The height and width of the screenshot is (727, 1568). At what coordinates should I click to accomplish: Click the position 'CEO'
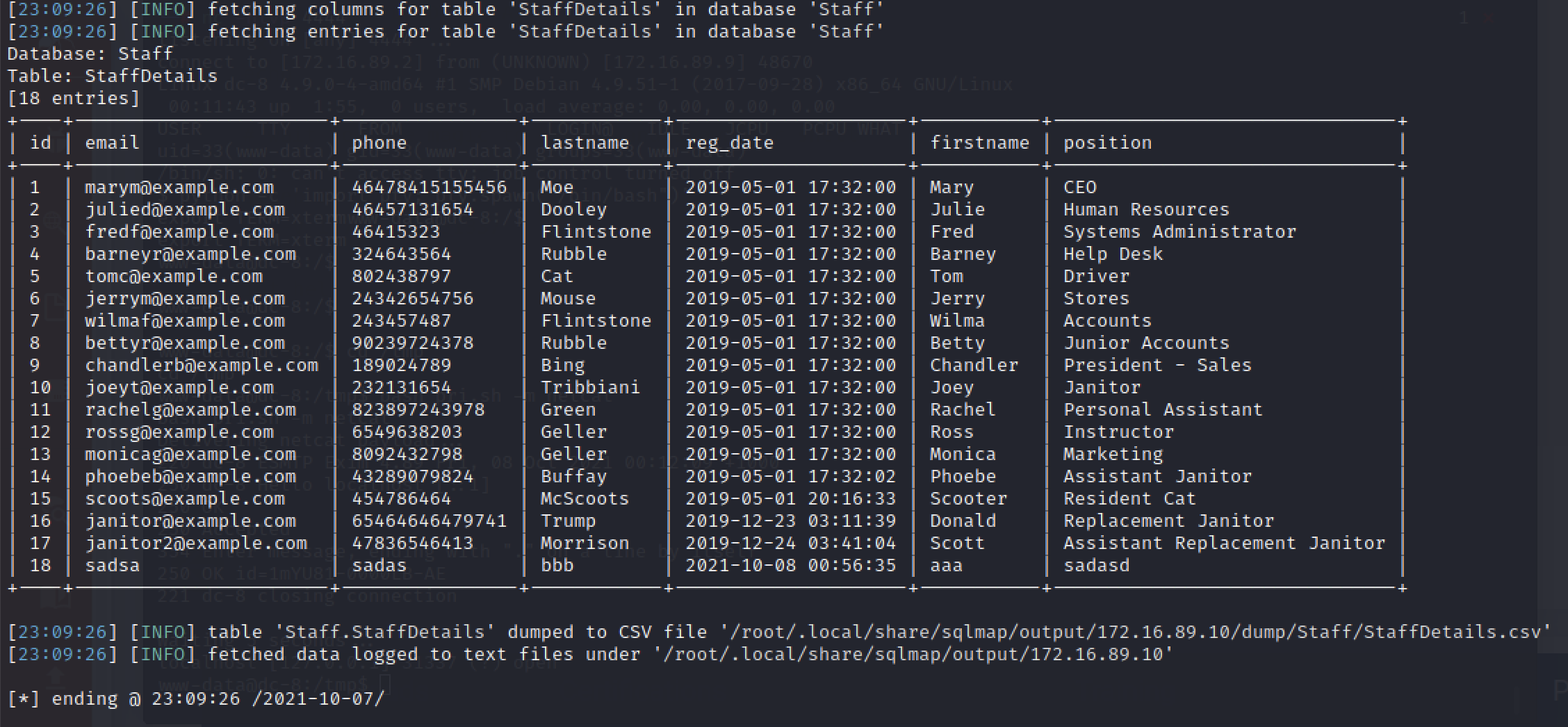1080,187
